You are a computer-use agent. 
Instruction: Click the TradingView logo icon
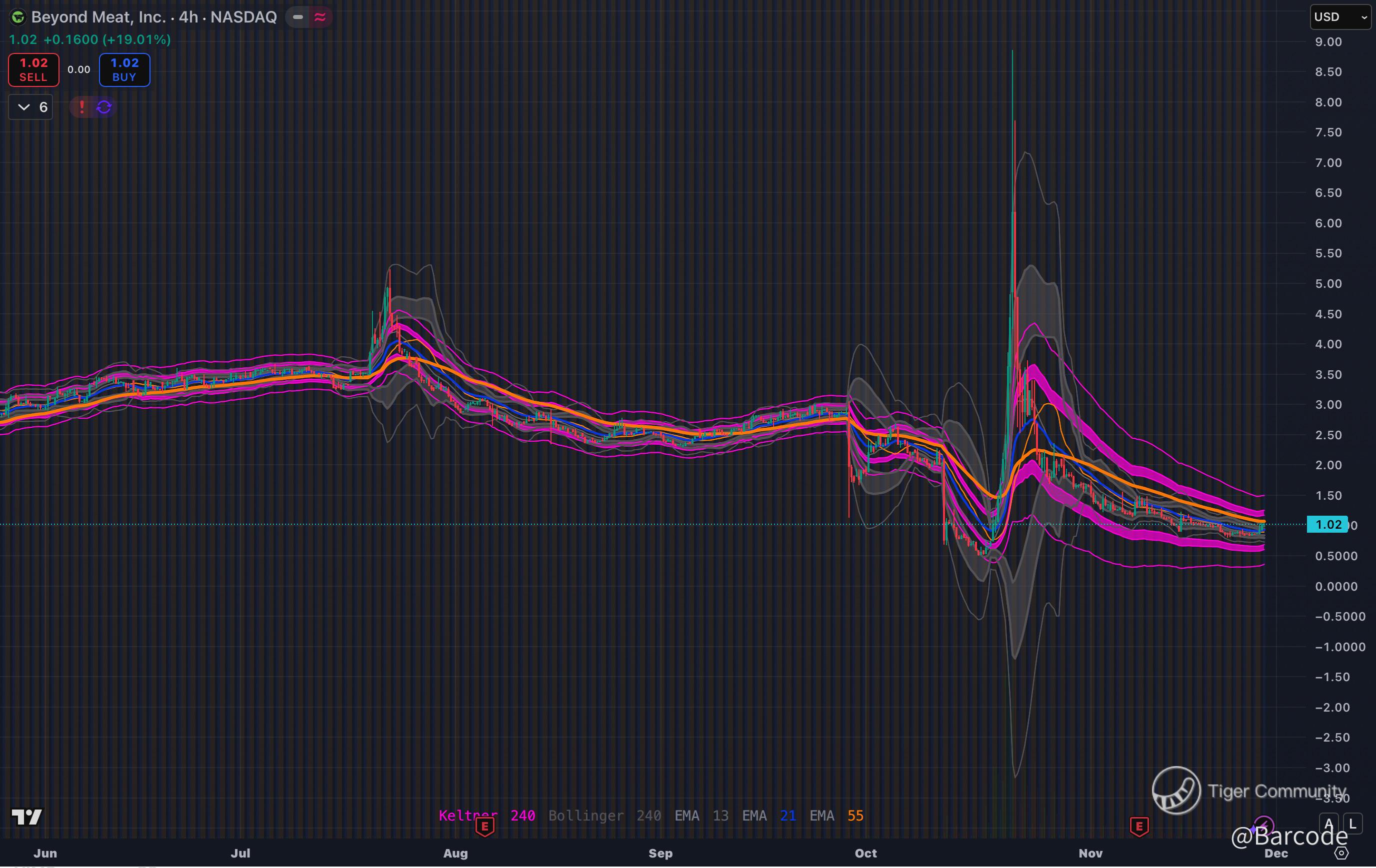27,817
